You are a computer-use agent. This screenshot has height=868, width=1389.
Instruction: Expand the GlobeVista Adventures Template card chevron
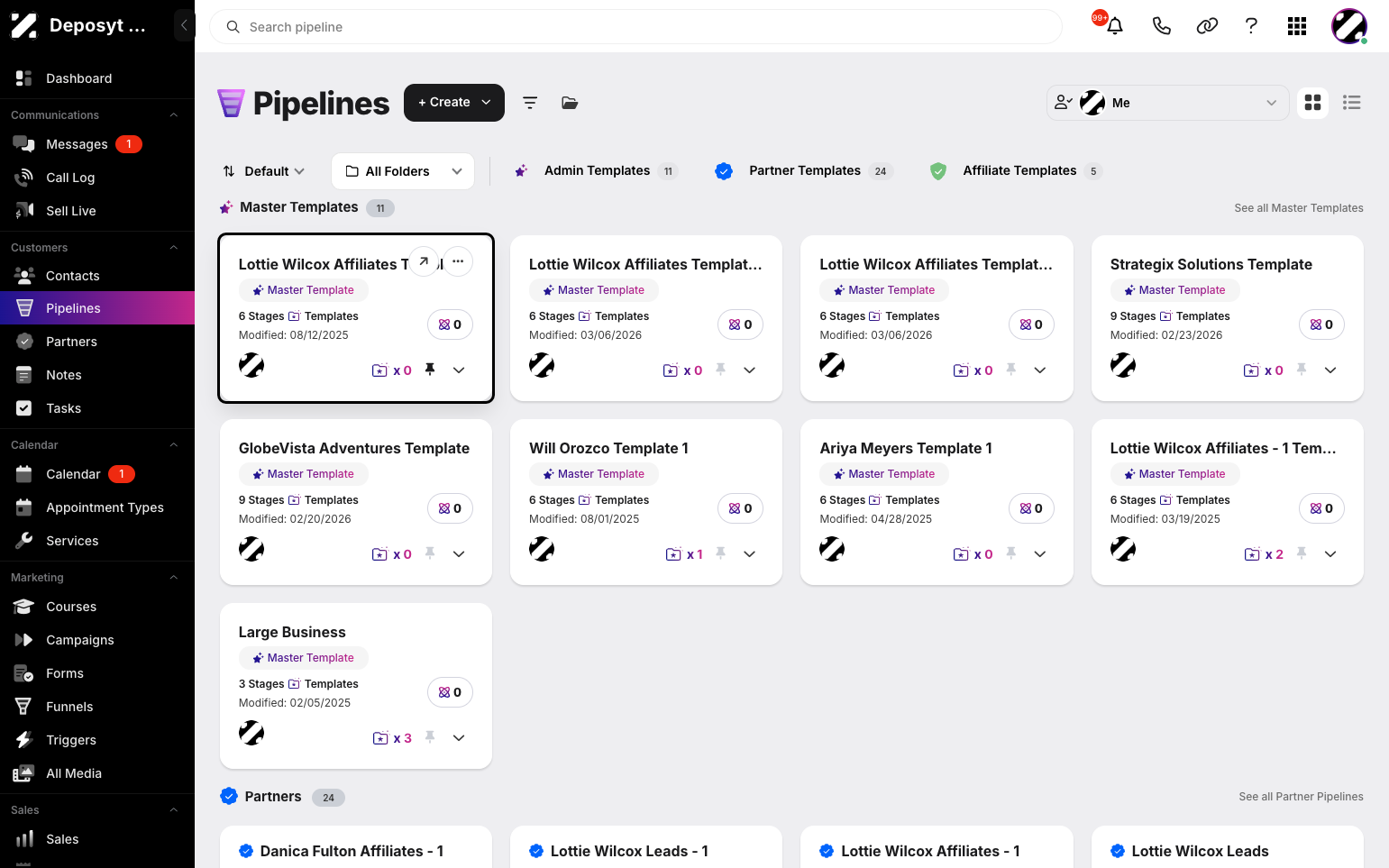tap(459, 553)
